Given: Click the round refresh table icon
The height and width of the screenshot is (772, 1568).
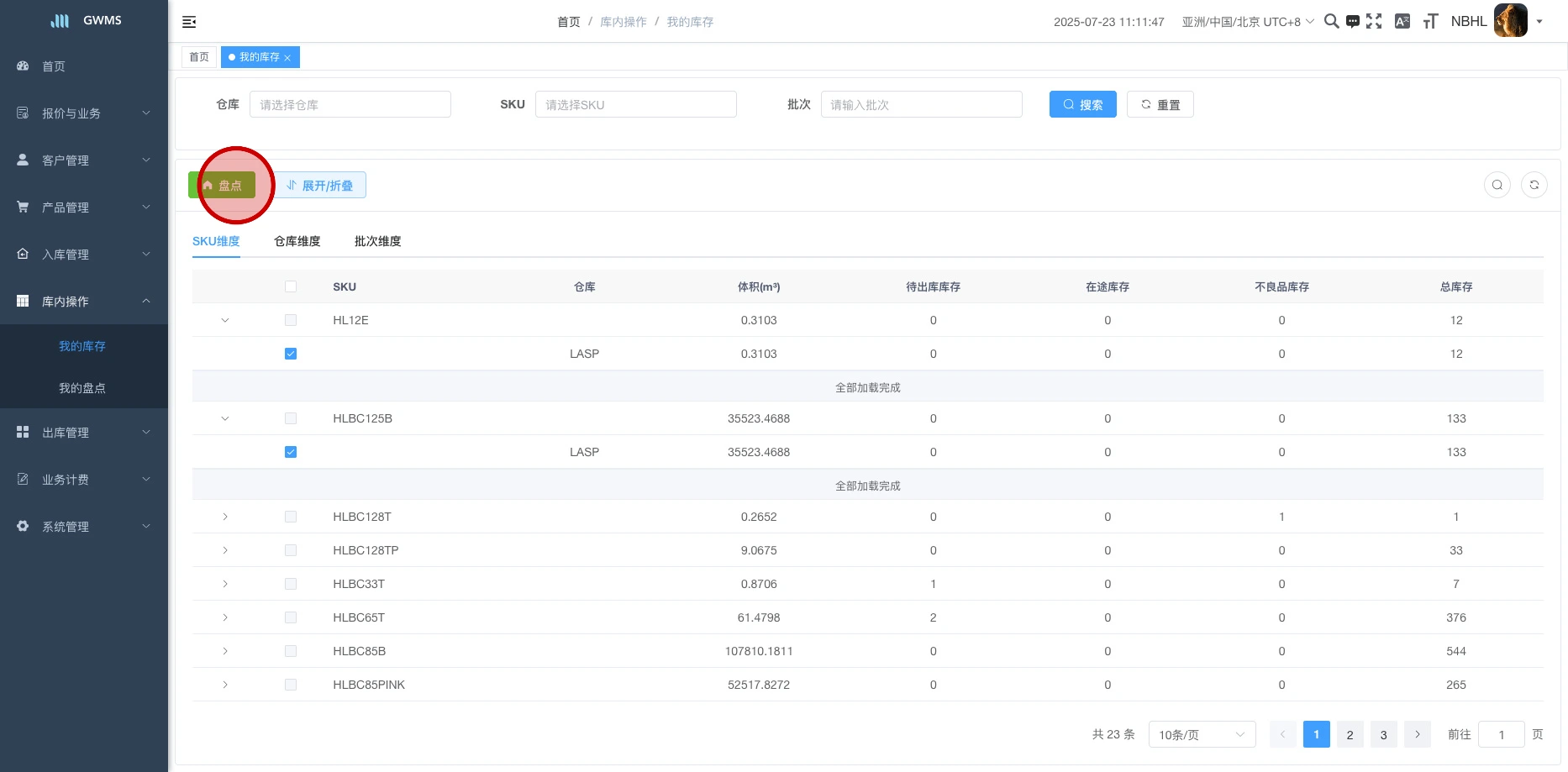Looking at the screenshot, I should (1534, 185).
